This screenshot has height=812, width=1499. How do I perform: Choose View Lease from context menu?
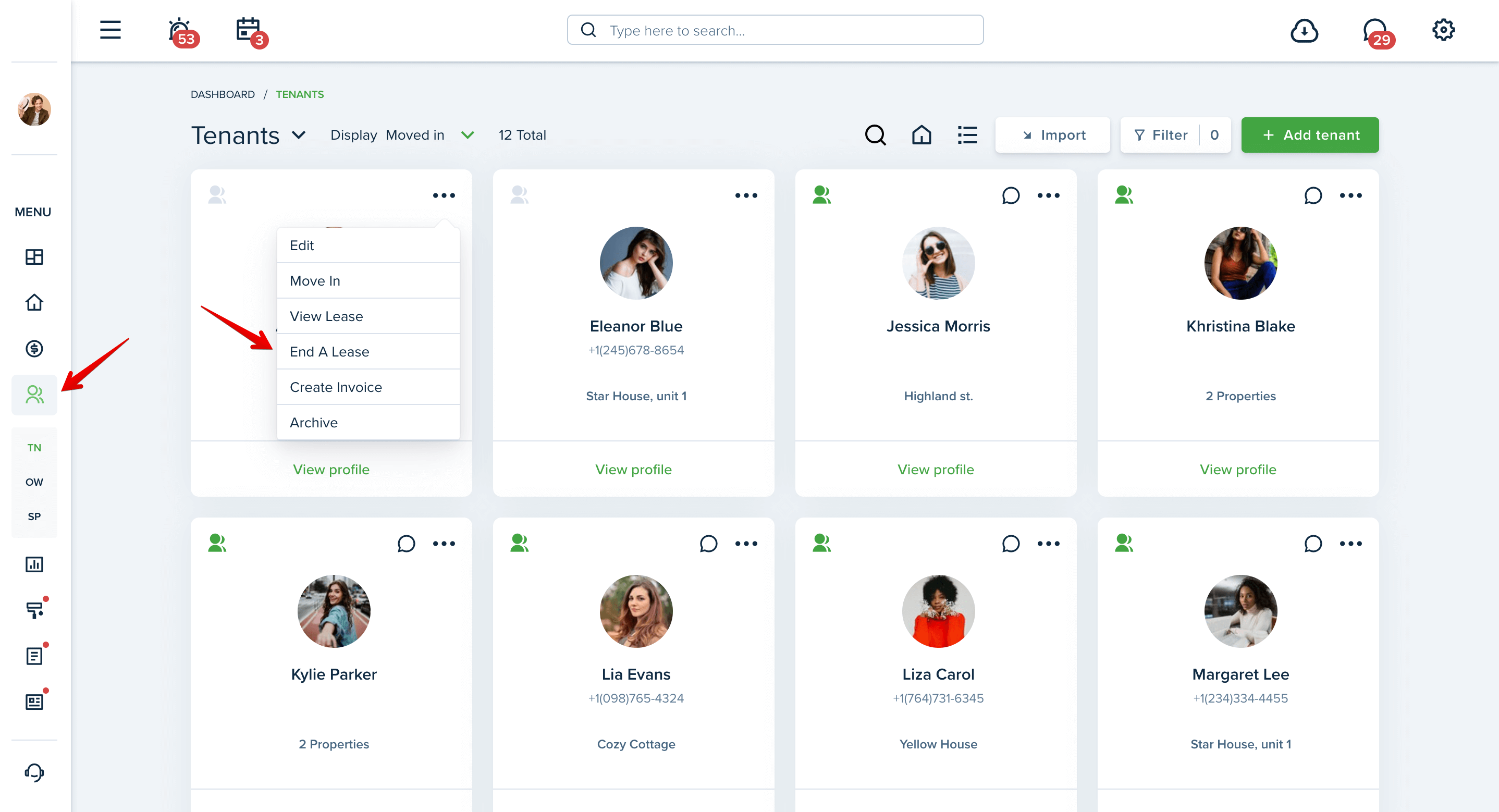click(368, 316)
